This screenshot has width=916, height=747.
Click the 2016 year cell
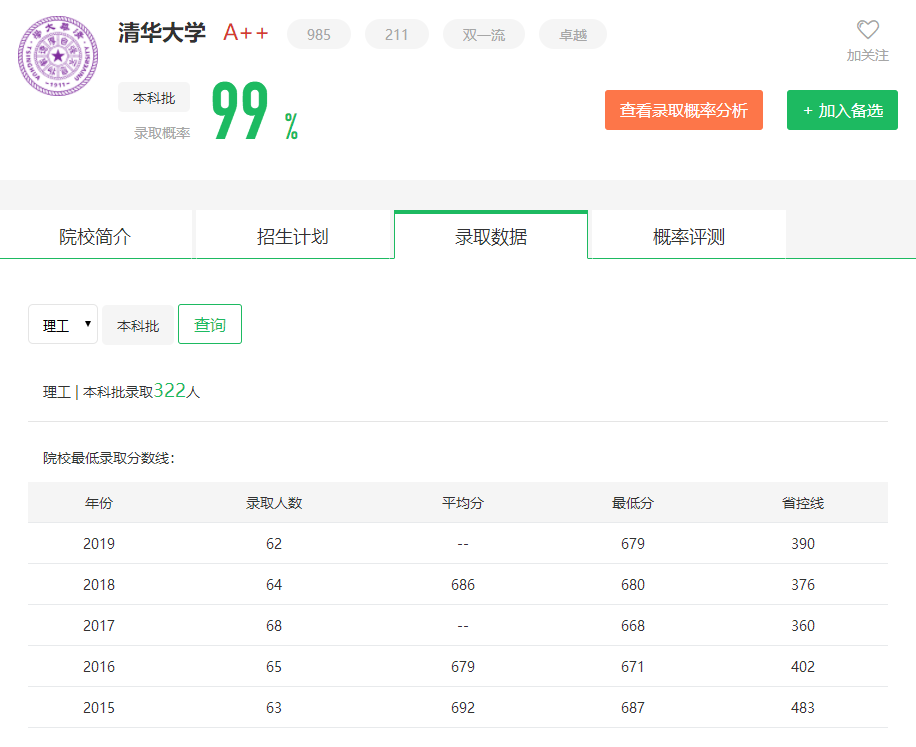(99, 666)
